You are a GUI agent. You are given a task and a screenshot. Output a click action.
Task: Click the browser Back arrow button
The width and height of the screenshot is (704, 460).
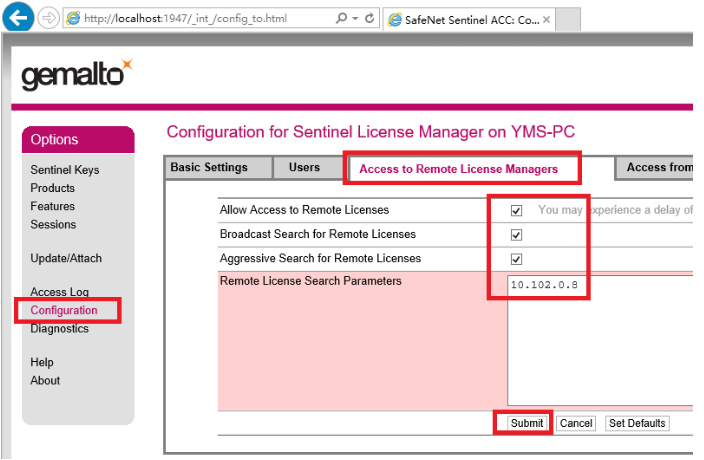[18, 18]
